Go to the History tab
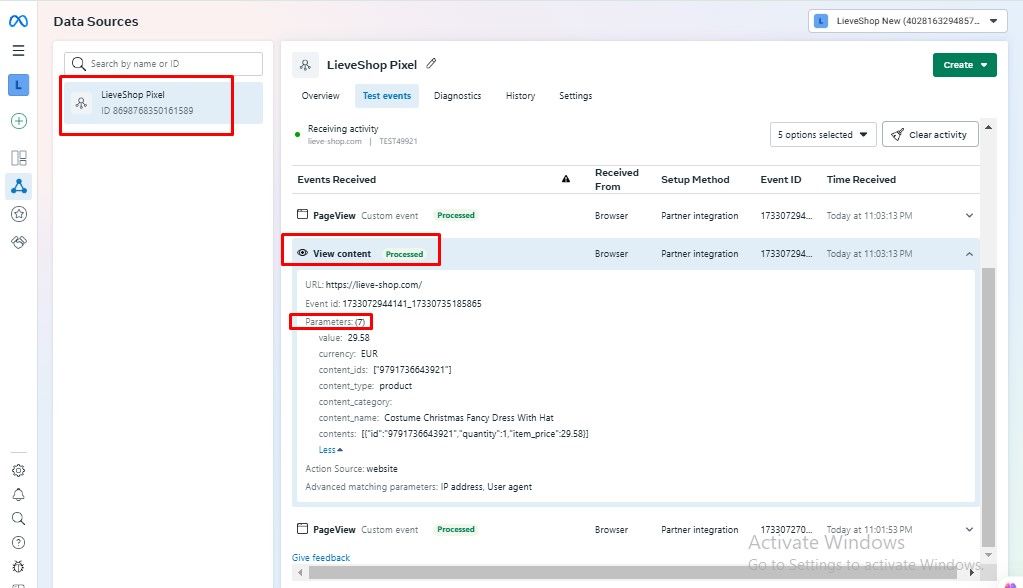1023x588 pixels. [521, 95]
